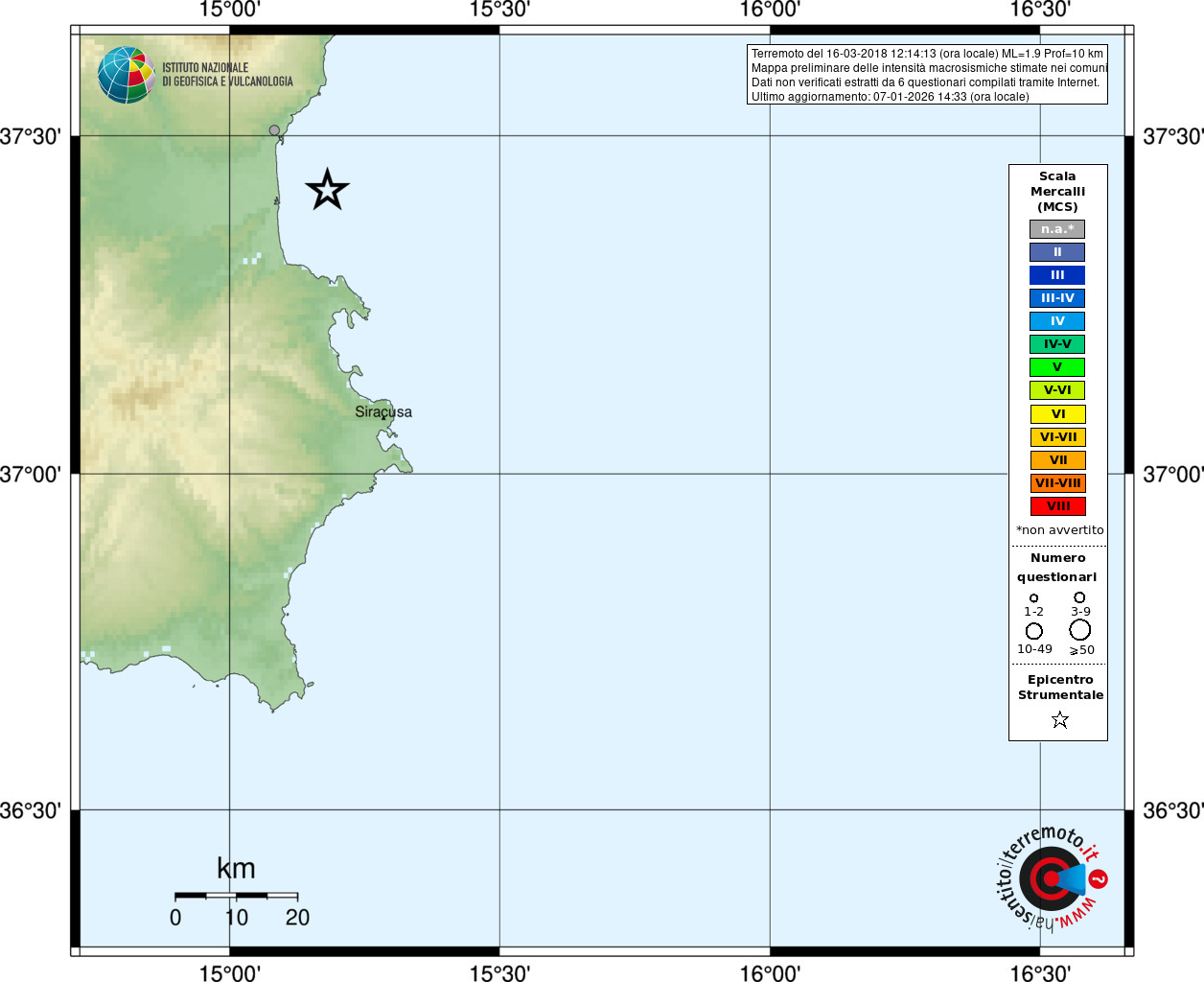Click the right 36°30' latitude label
This screenshot has width=1204, height=982.
coord(1173,811)
